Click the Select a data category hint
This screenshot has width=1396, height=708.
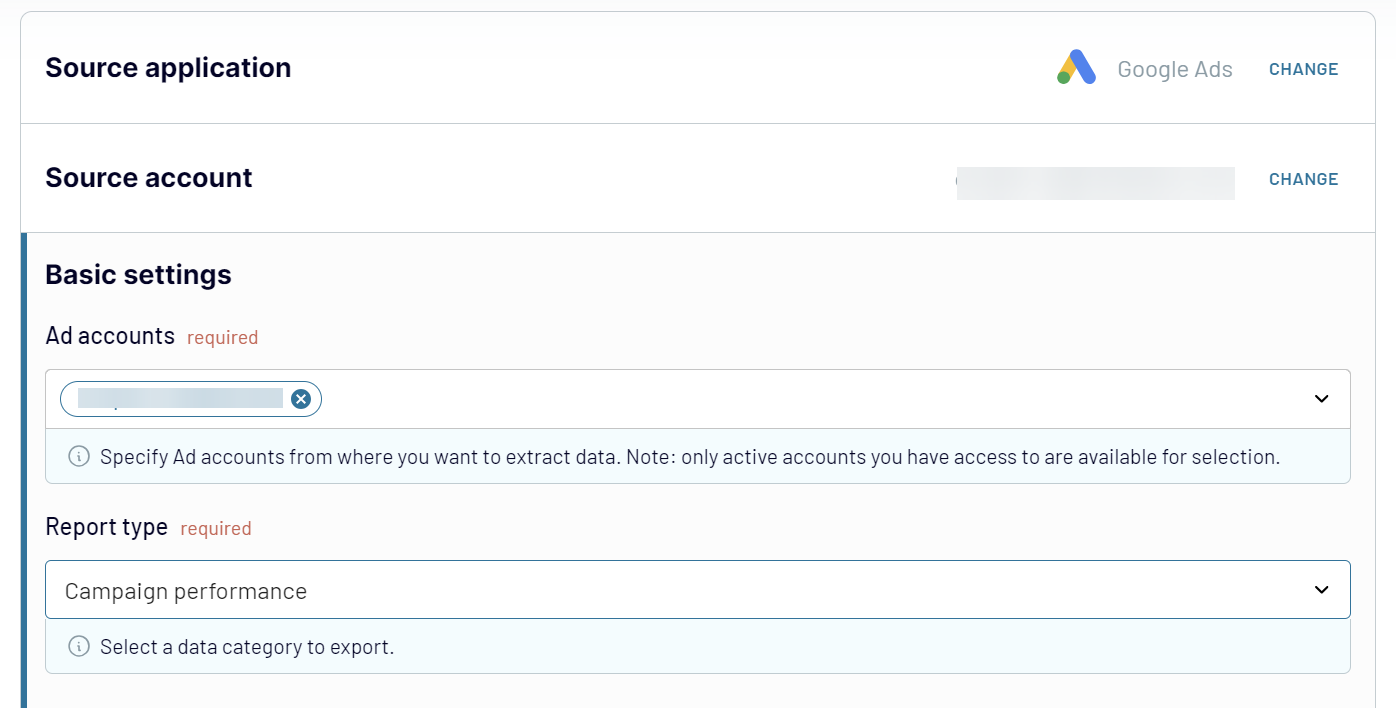(x=247, y=647)
